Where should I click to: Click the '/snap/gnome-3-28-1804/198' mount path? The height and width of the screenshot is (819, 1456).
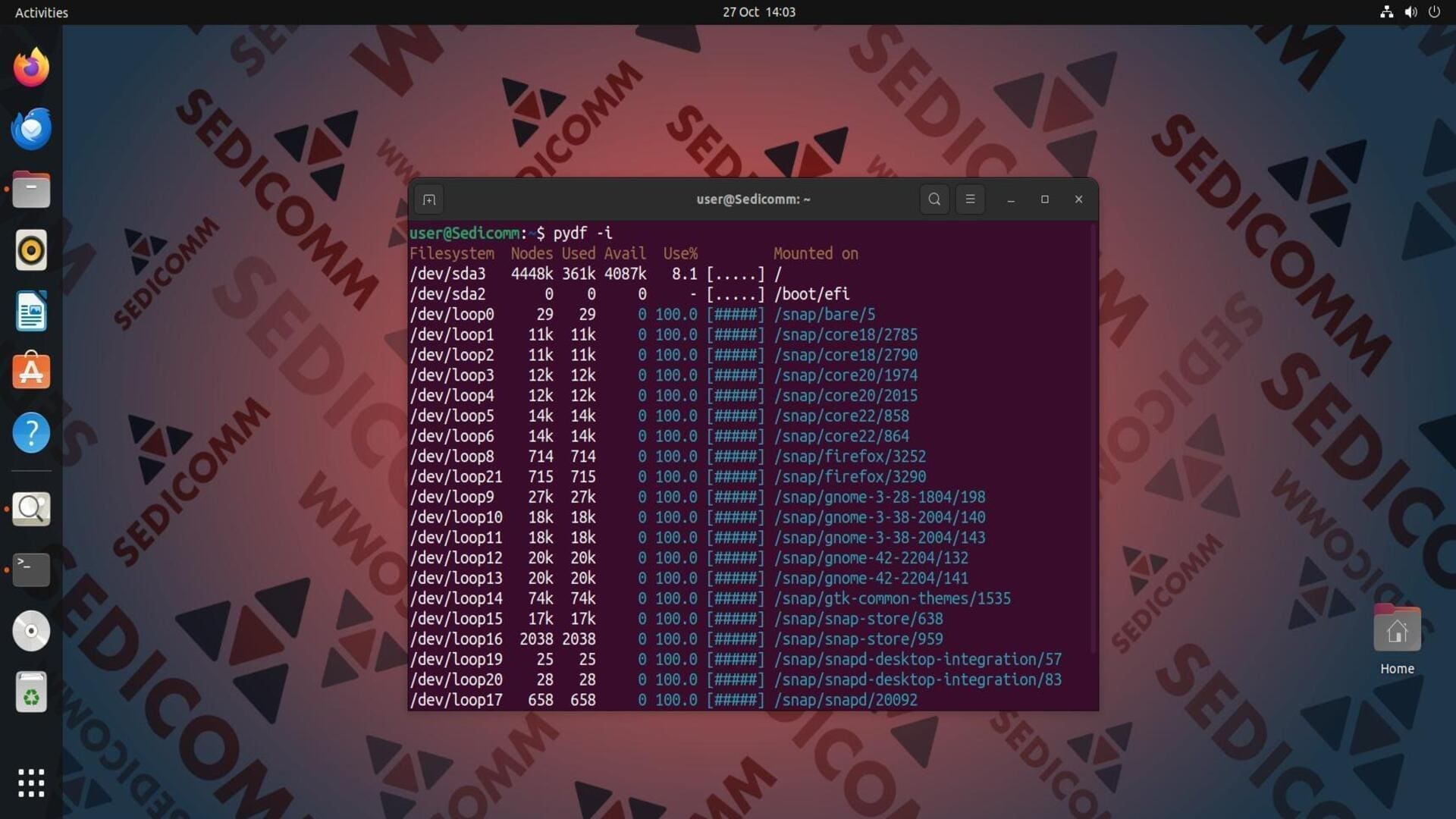click(880, 497)
